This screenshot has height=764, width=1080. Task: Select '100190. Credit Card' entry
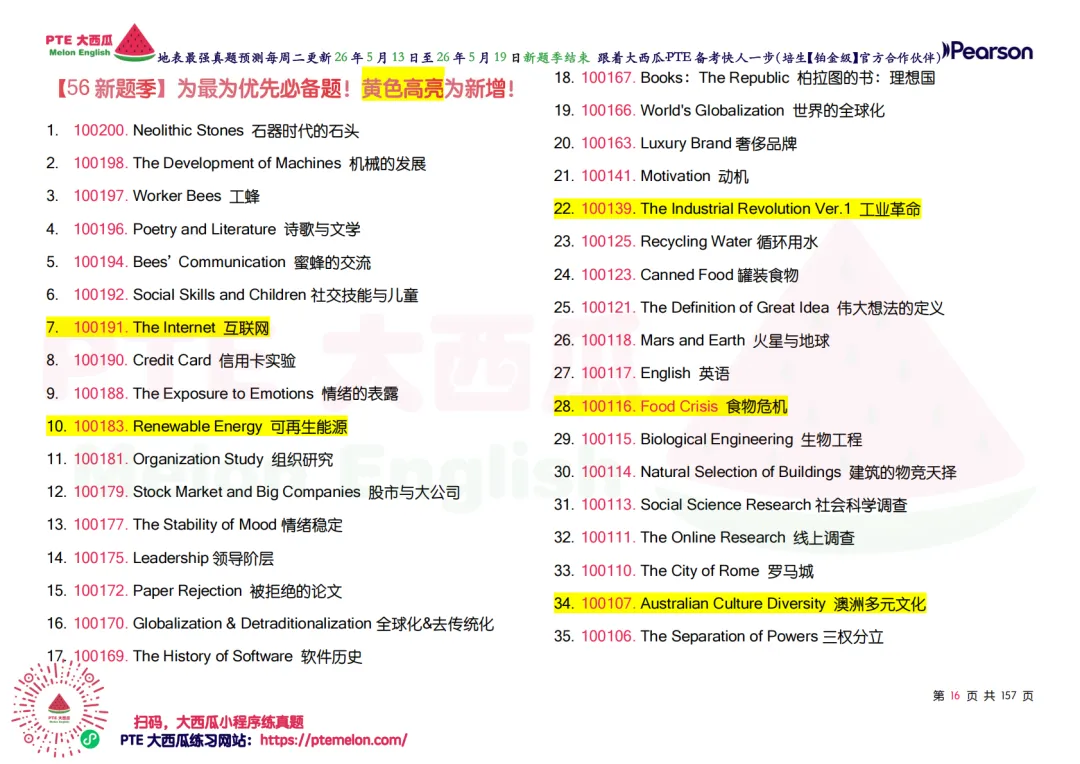click(x=171, y=360)
